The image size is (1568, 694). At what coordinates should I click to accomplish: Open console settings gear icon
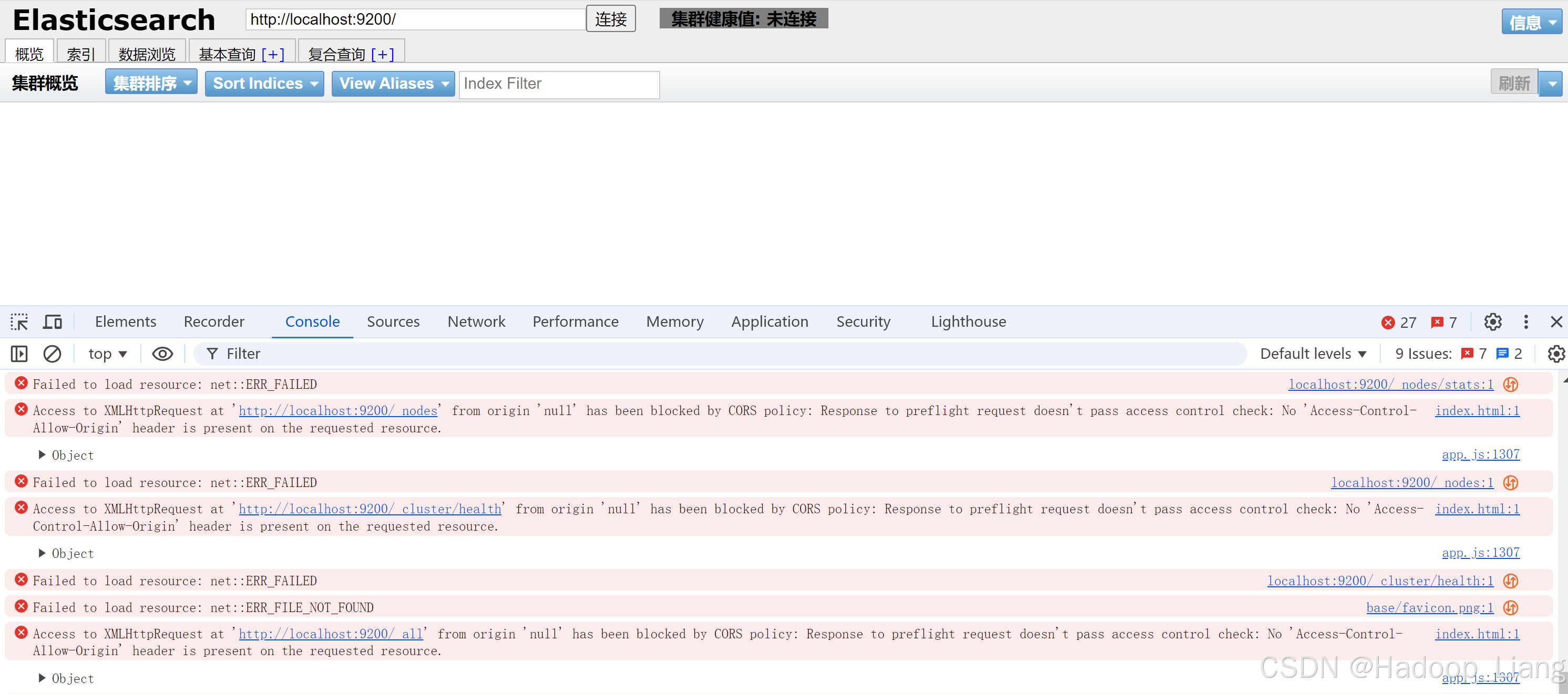click(1556, 354)
